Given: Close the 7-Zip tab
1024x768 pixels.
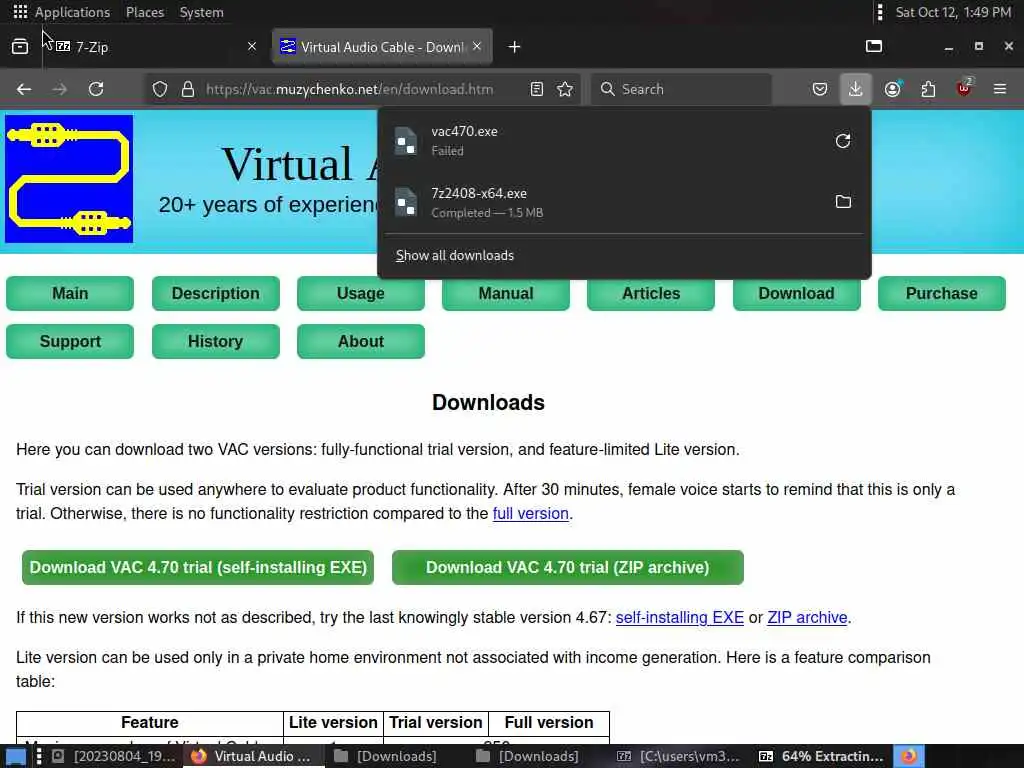Looking at the screenshot, I should [252, 46].
